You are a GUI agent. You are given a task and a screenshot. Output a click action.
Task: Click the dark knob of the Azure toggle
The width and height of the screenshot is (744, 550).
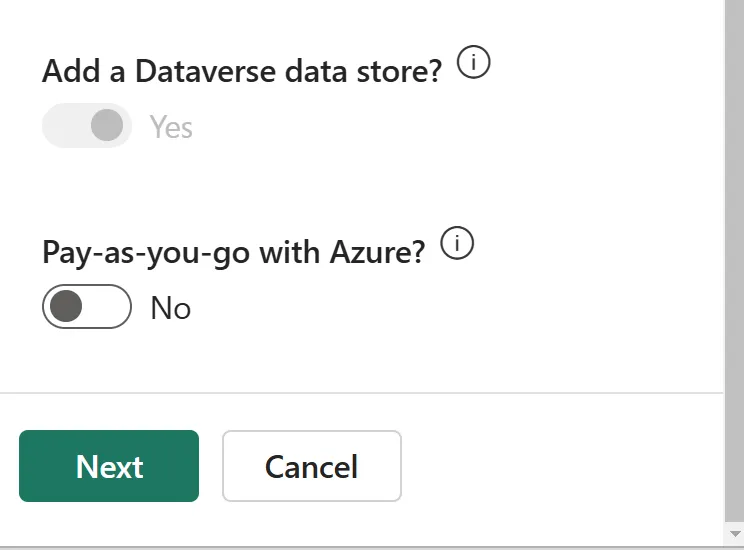click(66, 306)
